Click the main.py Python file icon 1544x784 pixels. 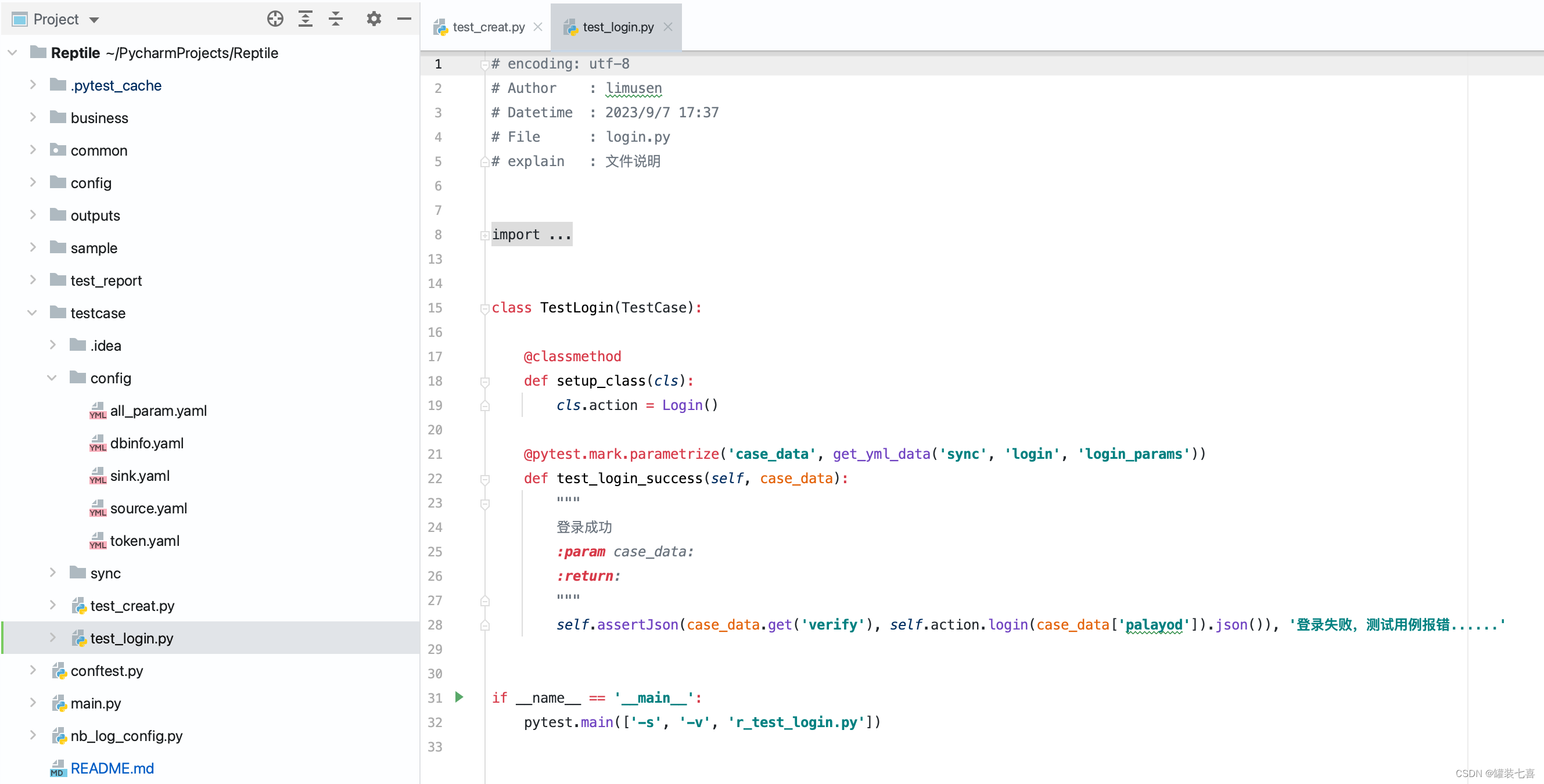click(59, 704)
